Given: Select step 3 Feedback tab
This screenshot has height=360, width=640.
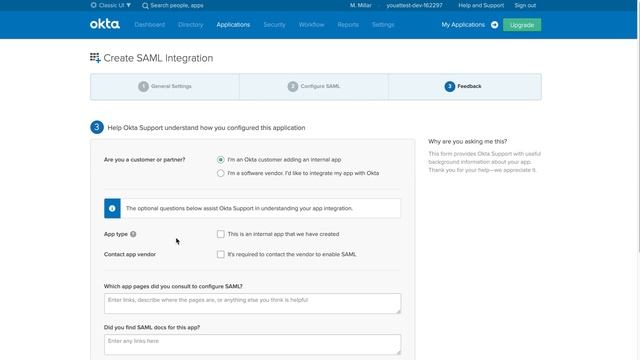Looking at the screenshot, I should coord(464,87).
